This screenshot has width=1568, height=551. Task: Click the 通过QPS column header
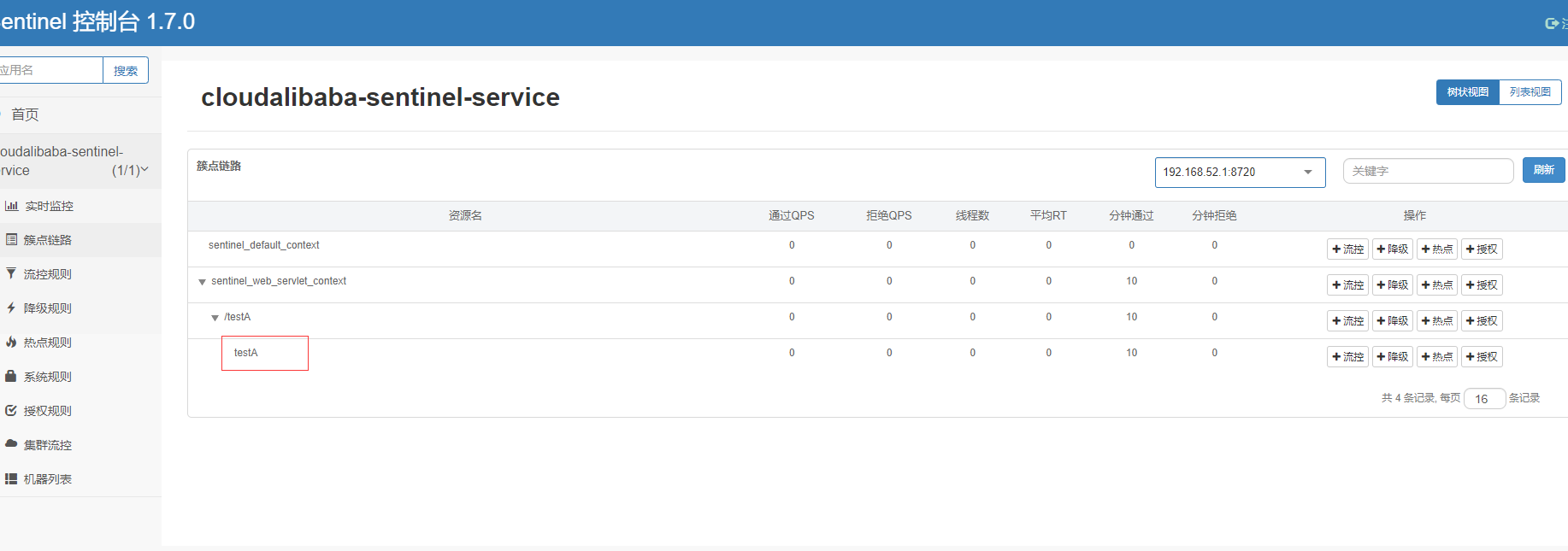(x=791, y=215)
